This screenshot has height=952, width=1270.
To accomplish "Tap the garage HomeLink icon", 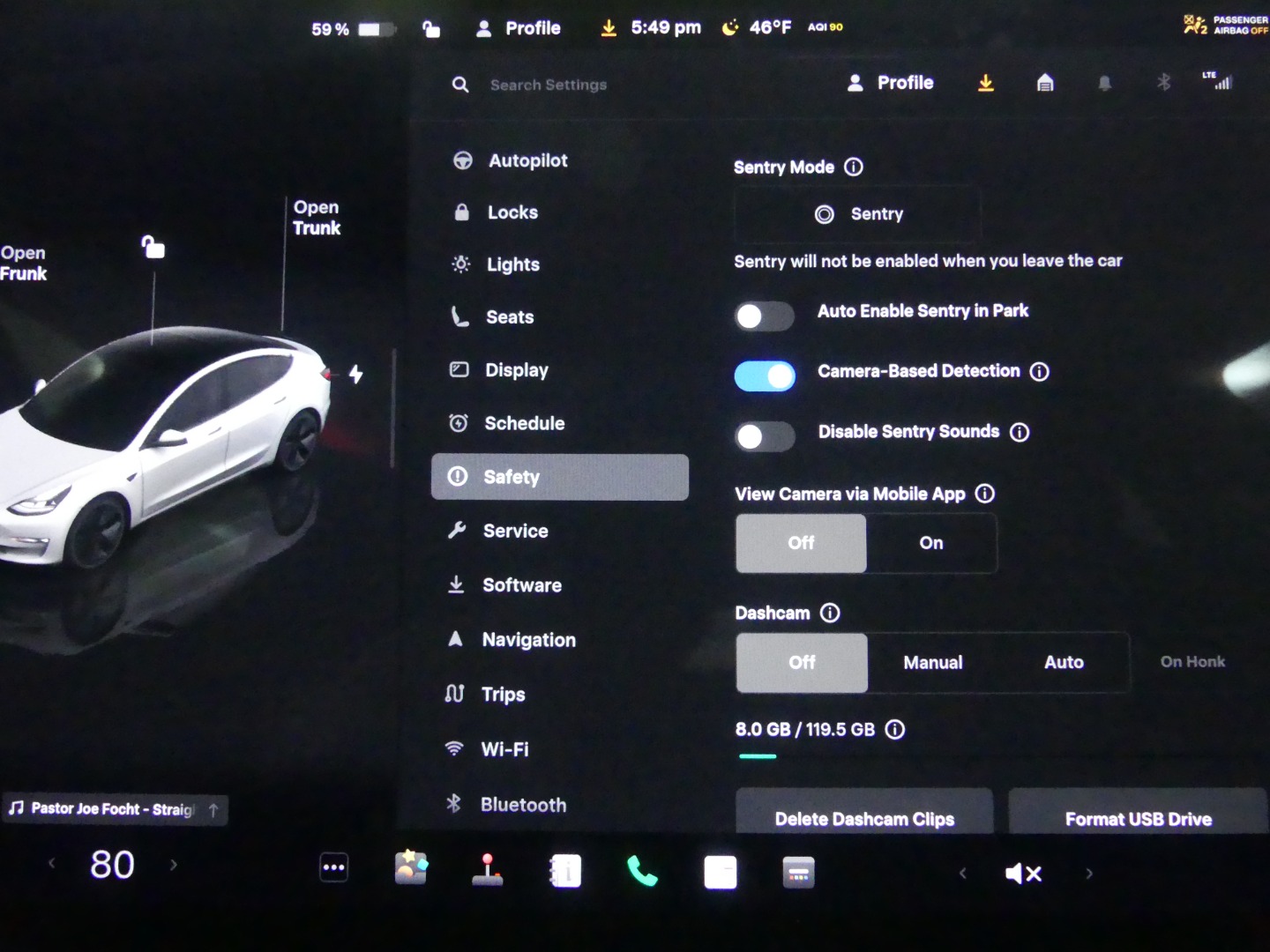I will [x=1045, y=84].
